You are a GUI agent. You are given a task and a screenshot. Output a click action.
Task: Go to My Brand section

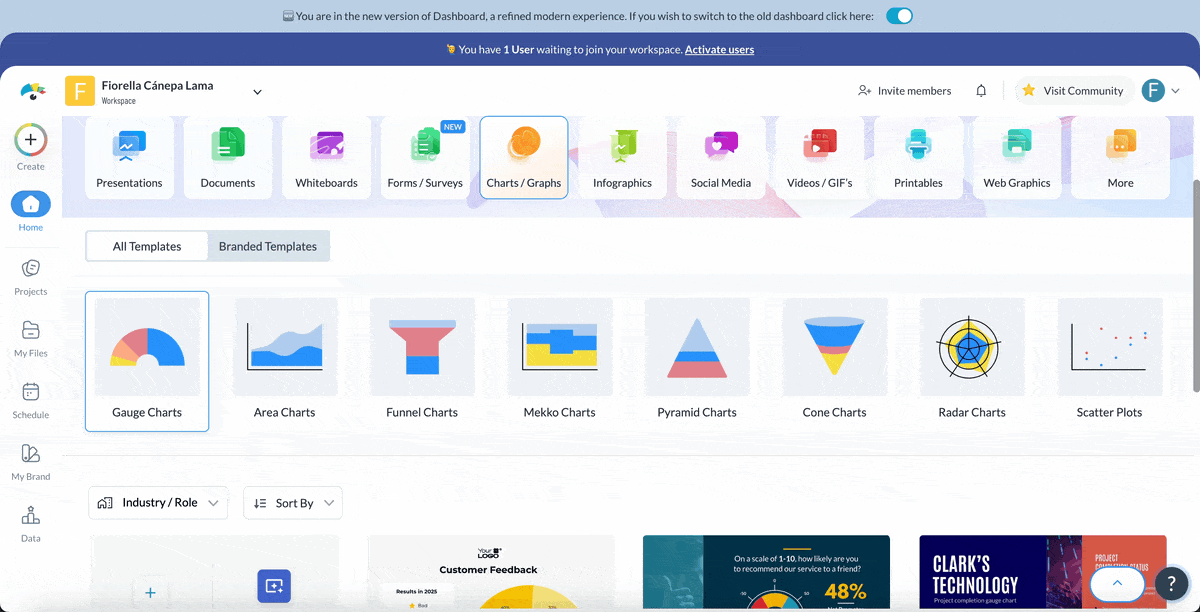point(30,455)
